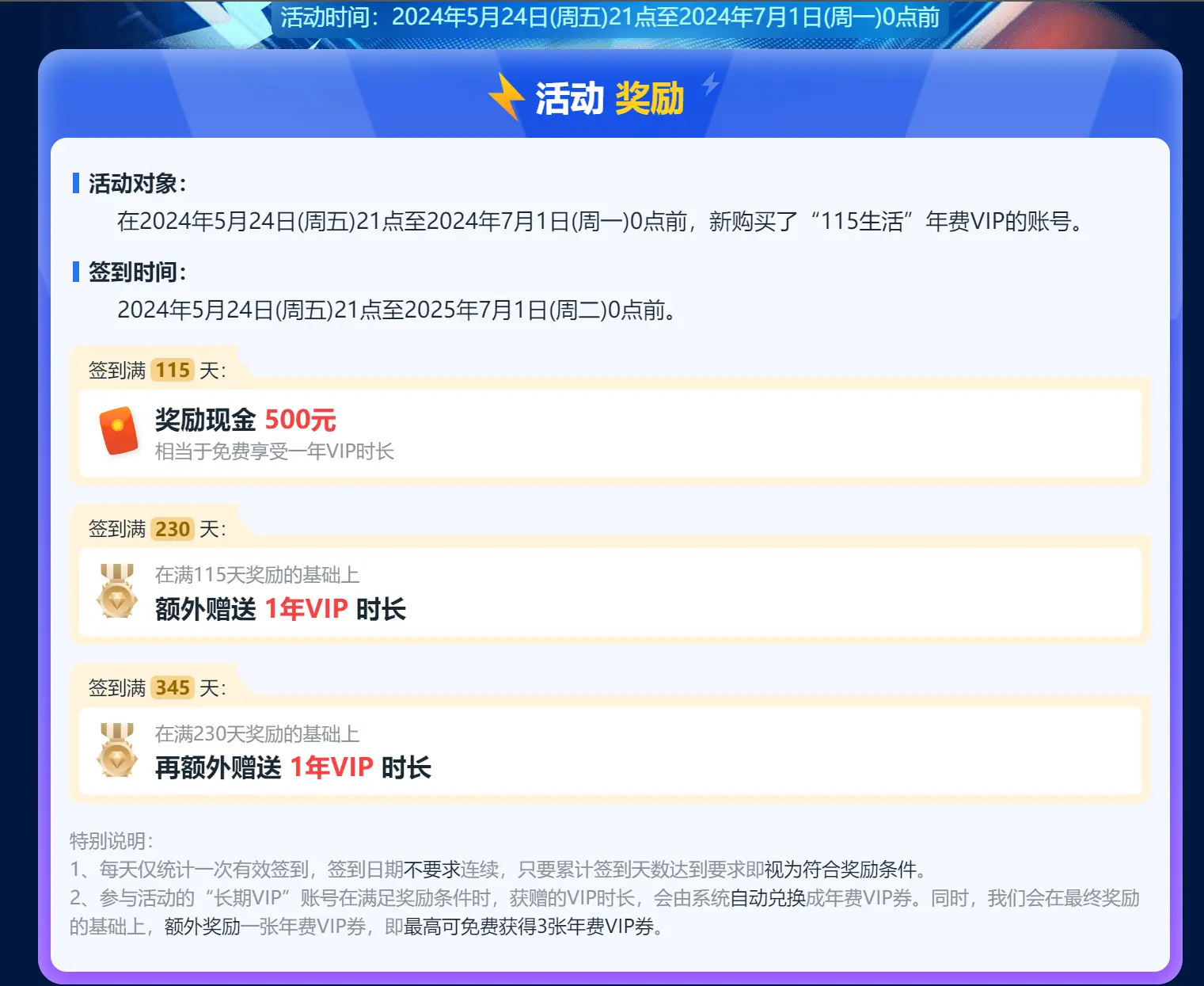This screenshot has height=986, width=1204.
Task: Click the red envelope cash reward icon
Action: pos(118,431)
